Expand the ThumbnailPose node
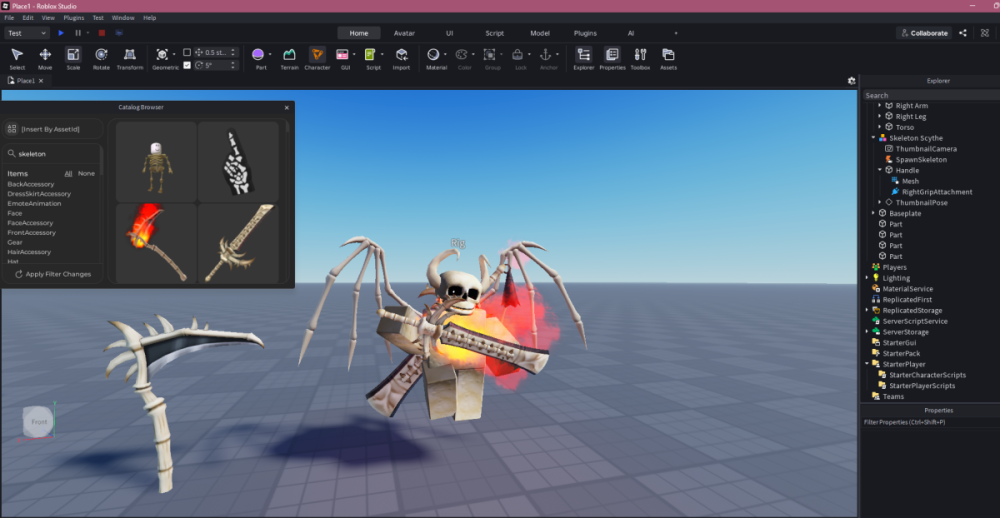 click(880, 202)
